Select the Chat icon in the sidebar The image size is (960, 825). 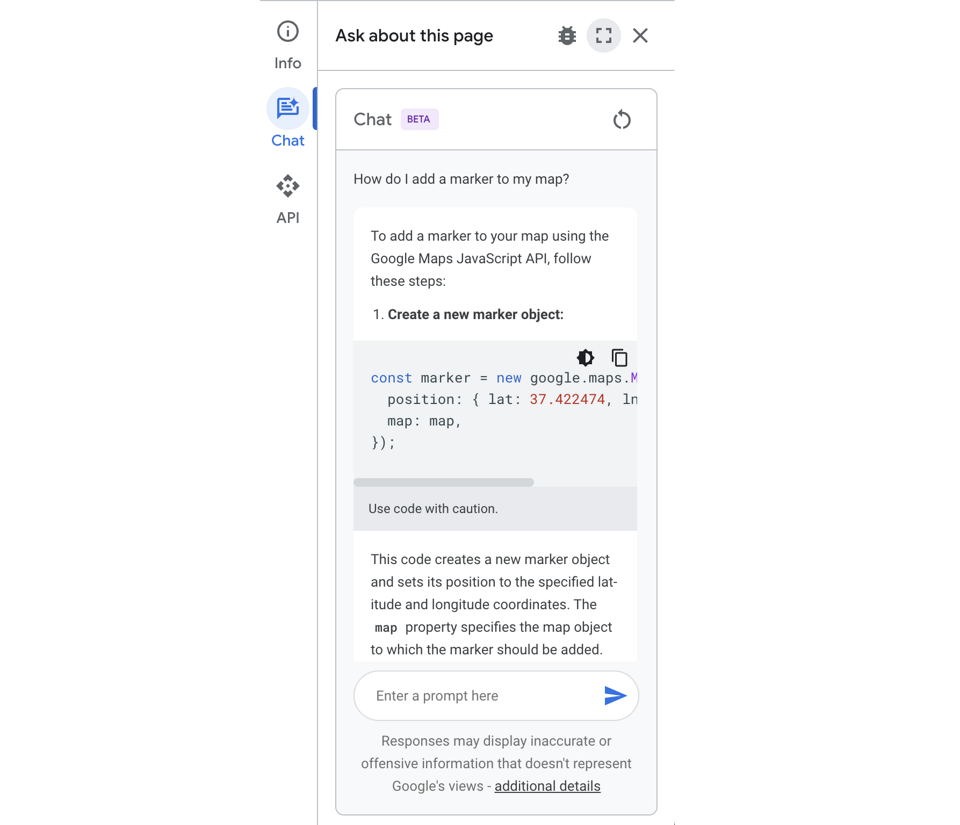pyautogui.click(x=287, y=108)
